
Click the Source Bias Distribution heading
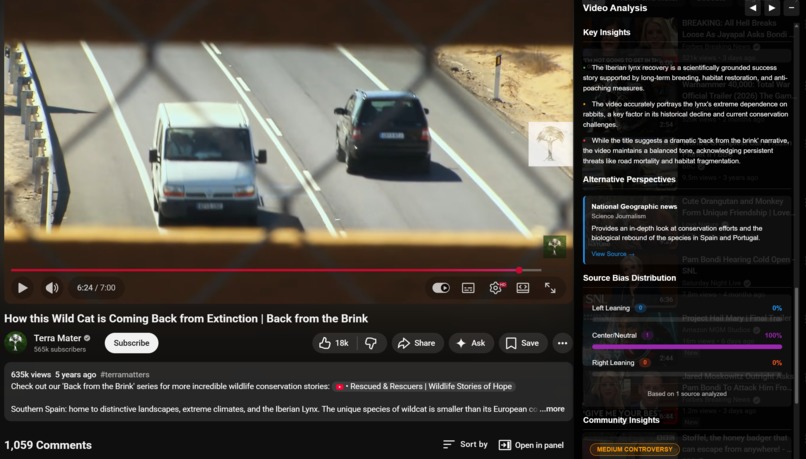tap(629, 278)
